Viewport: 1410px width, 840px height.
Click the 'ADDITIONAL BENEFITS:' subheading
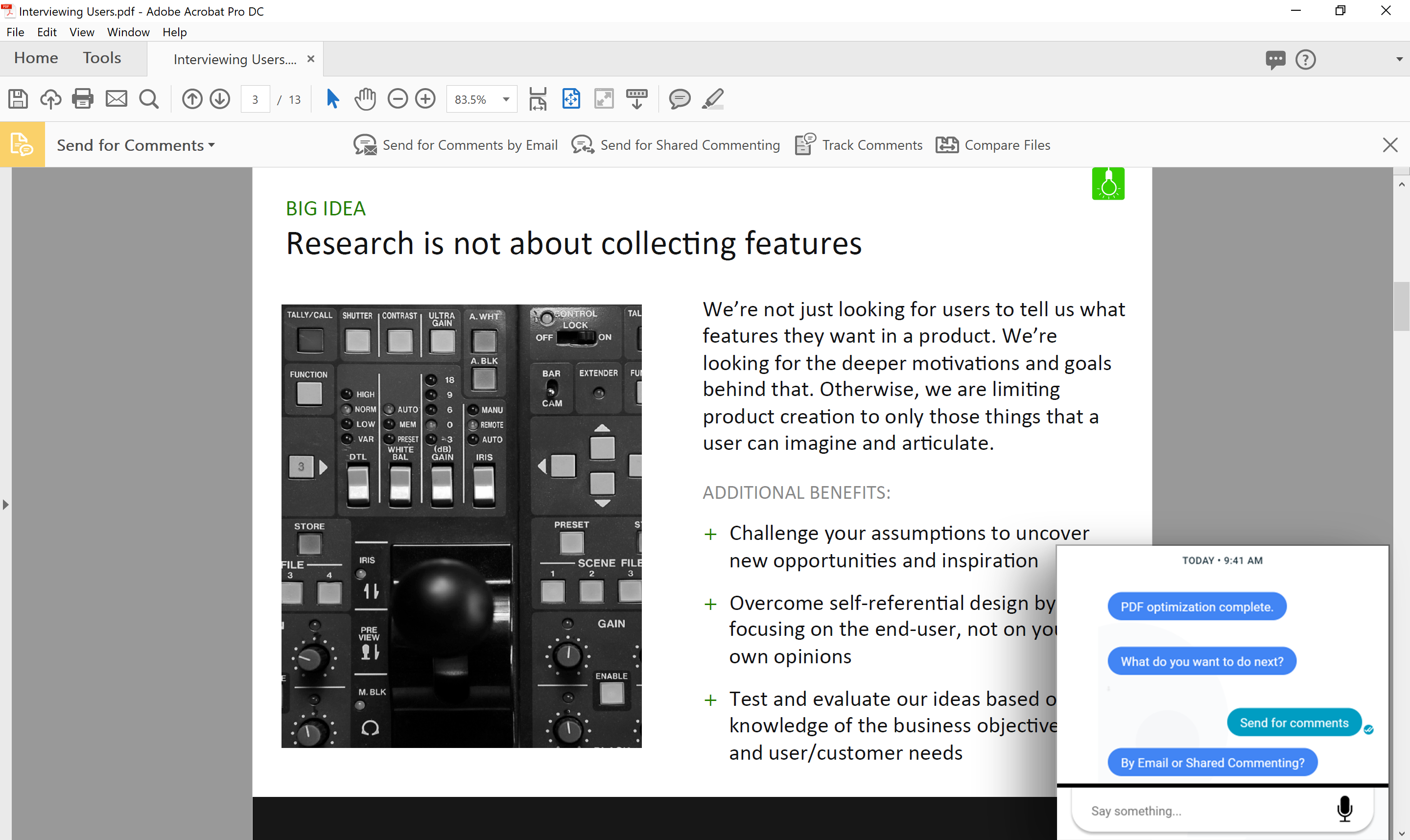(797, 492)
